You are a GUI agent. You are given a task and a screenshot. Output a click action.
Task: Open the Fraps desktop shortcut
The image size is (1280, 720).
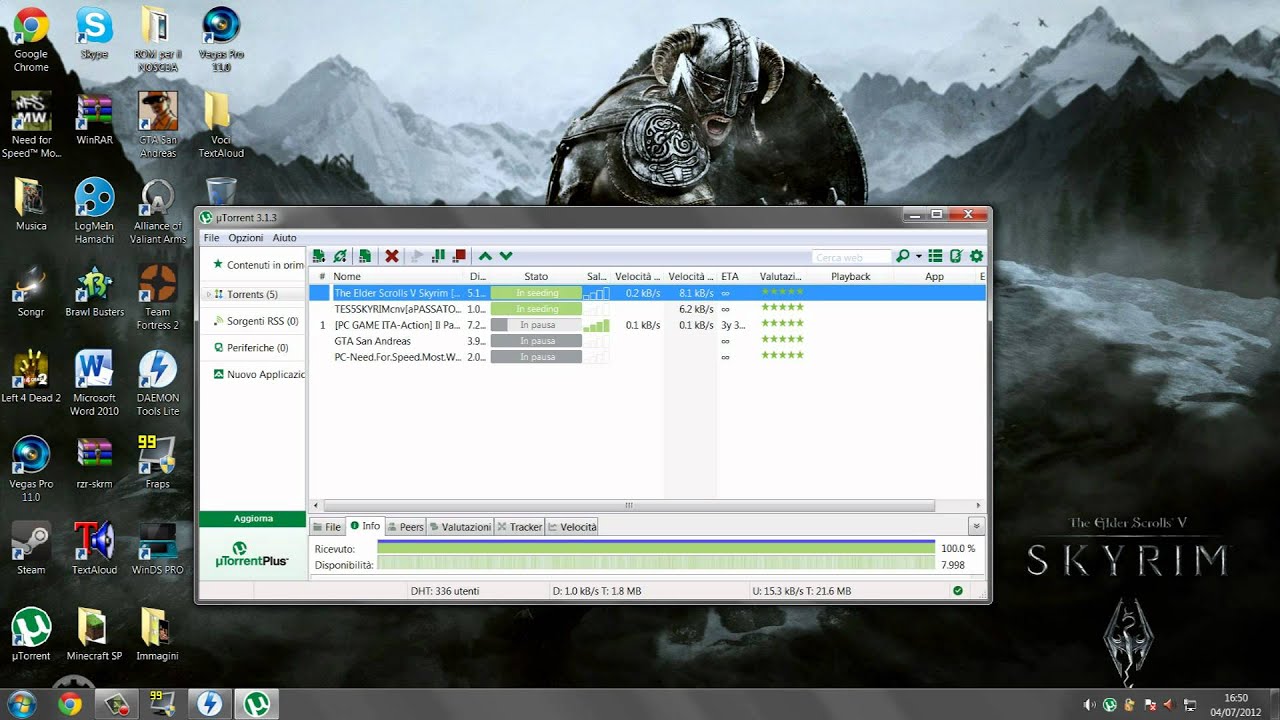157,463
